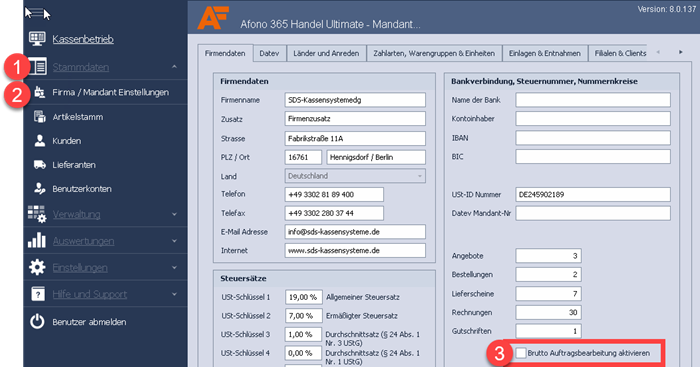Click the Telefon input field
700x367 pixels.
click(x=334, y=194)
